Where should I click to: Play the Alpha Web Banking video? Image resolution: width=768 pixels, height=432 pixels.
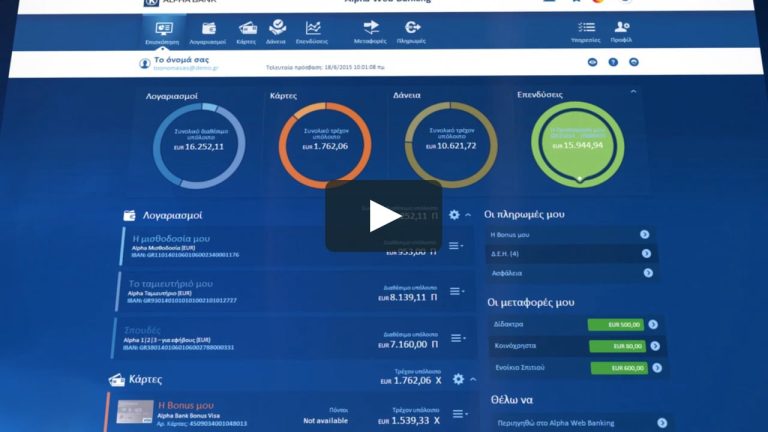click(x=384, y=216)
